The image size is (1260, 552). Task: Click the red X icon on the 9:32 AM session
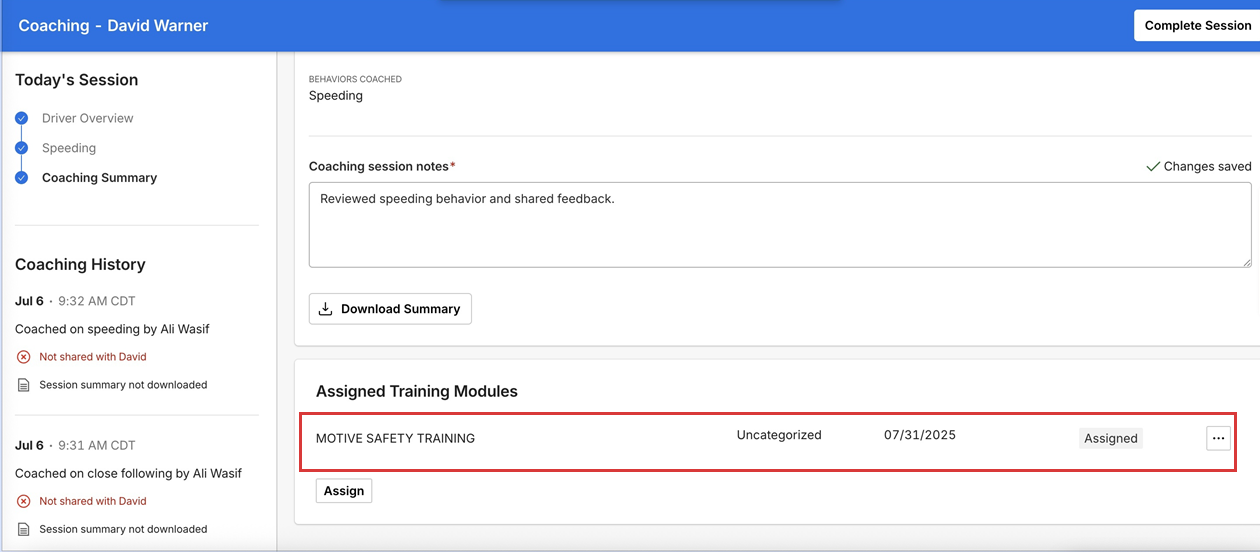(24, 357)
